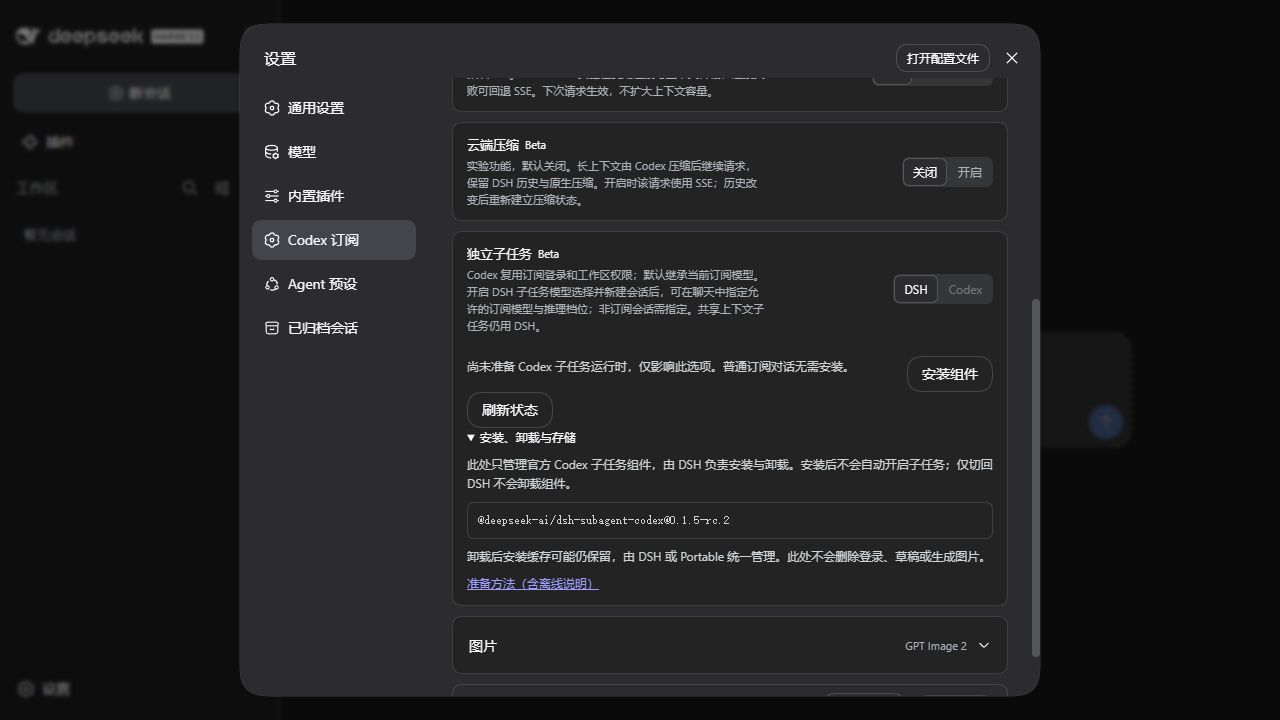This screenshot has width=1280, height=720.
Task: Click the gear icon beside 通用设置
Action: pyautogui.click(x=272, y=108)
